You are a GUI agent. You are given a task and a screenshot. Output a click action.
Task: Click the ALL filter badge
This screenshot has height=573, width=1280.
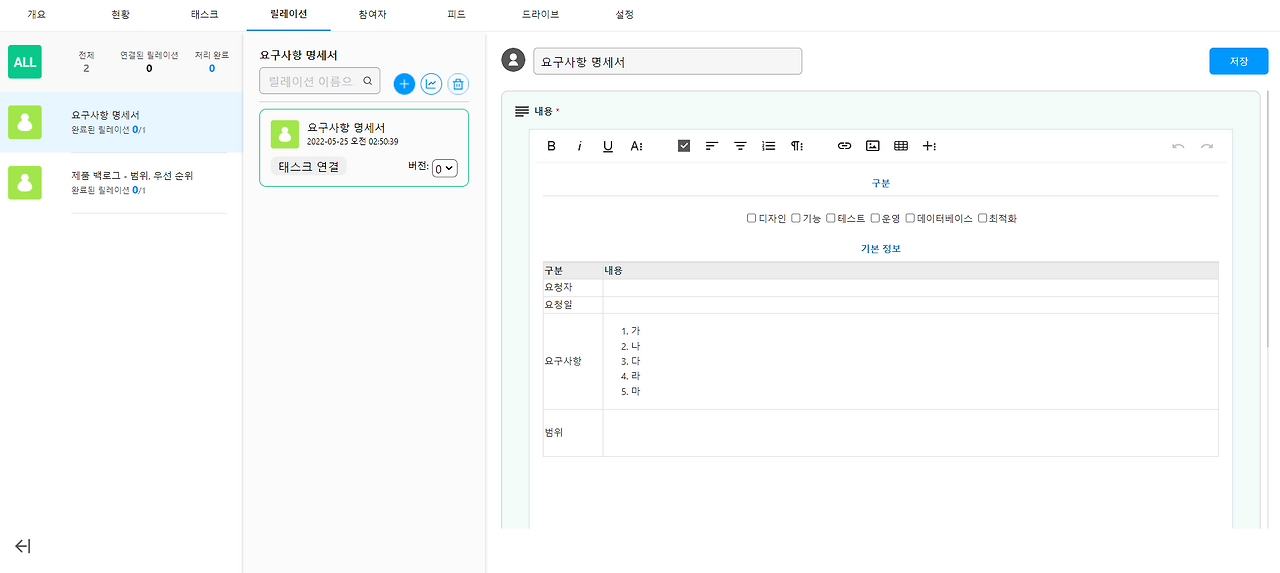(x=25, y=61)
